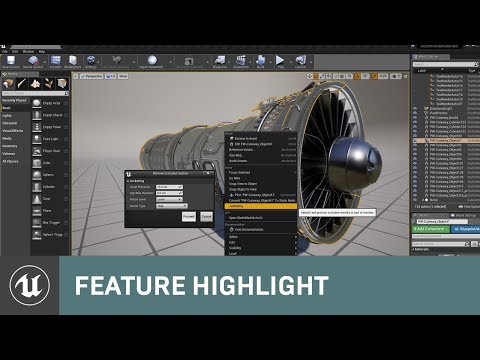Maximize viewport using the corner icon

406,76
